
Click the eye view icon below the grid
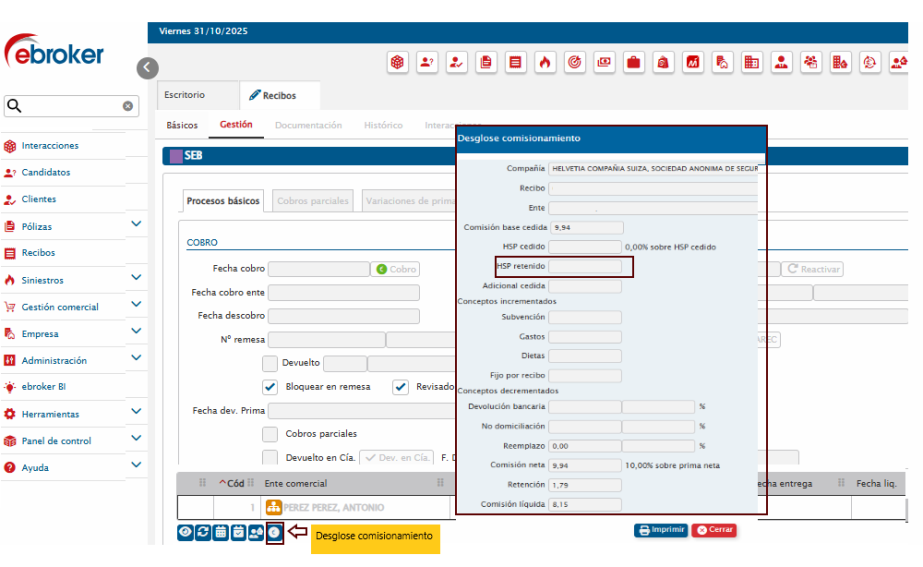click(185, 533)
